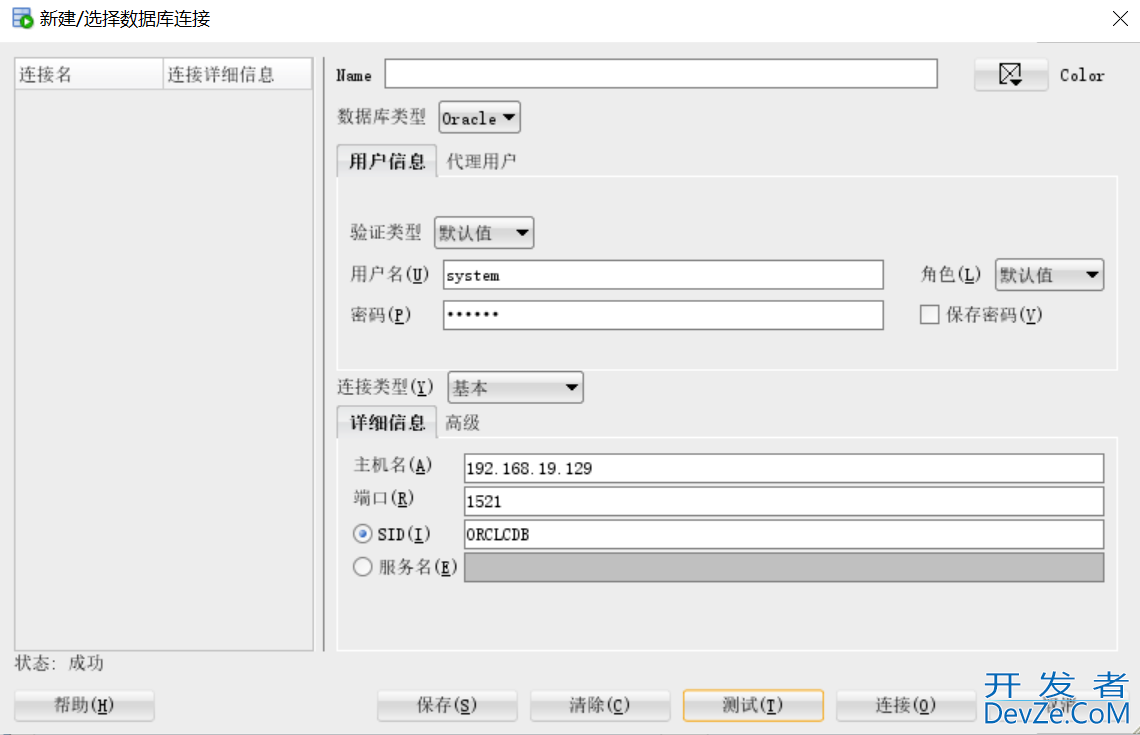Click the 测试 test button
Screen dimensions: 1140x735
[x=752, y=705]
